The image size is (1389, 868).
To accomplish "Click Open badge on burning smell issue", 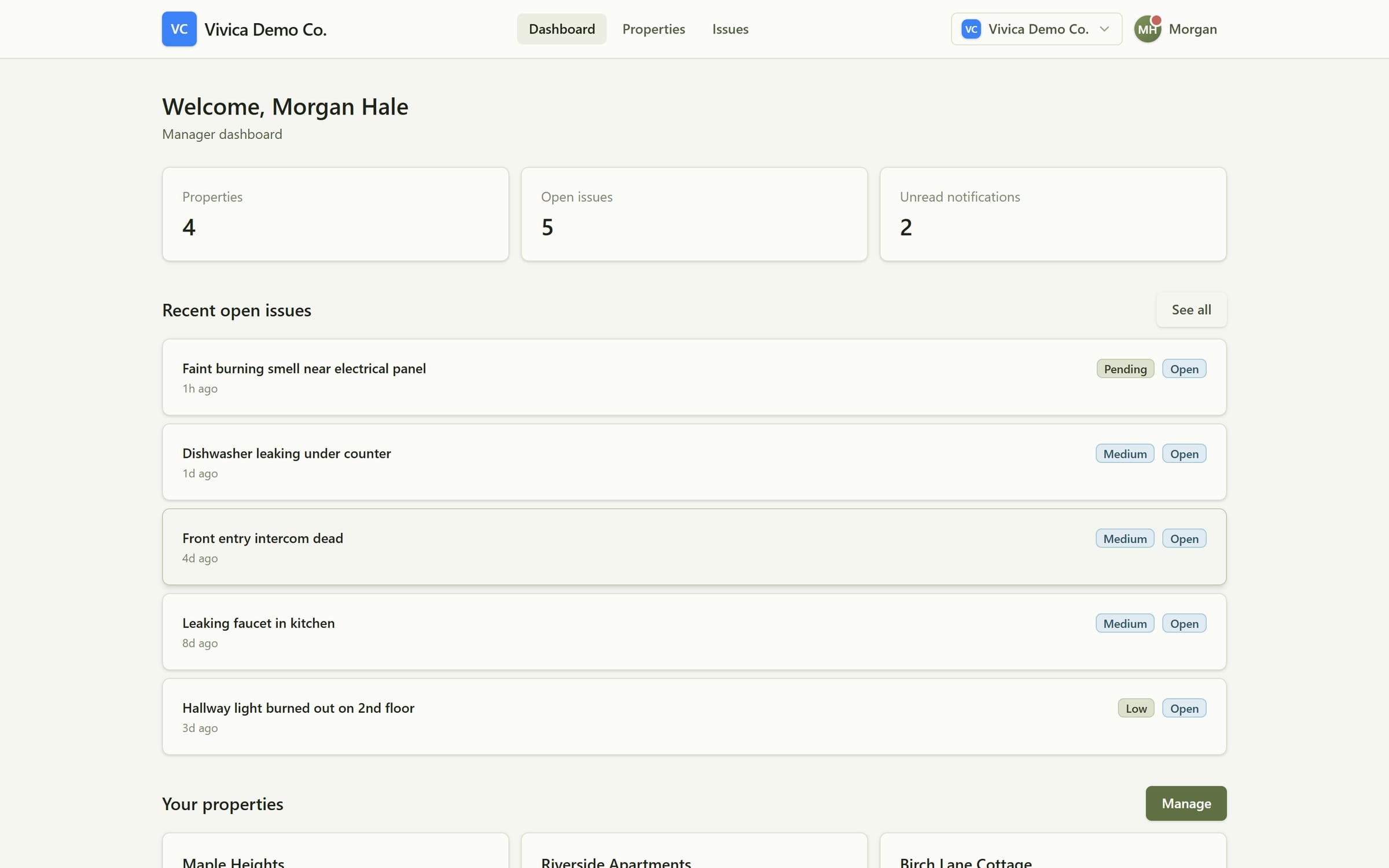I will pyautogui.click(x=1184, y=369).
